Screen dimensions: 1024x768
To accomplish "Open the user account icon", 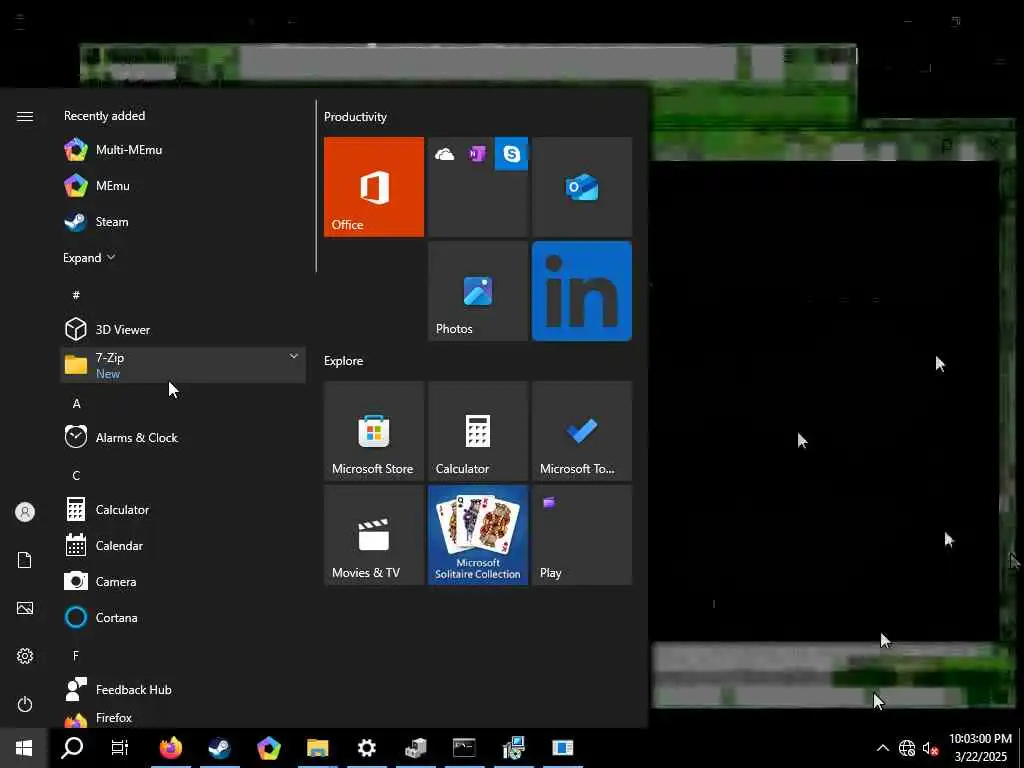I will 25,512.
